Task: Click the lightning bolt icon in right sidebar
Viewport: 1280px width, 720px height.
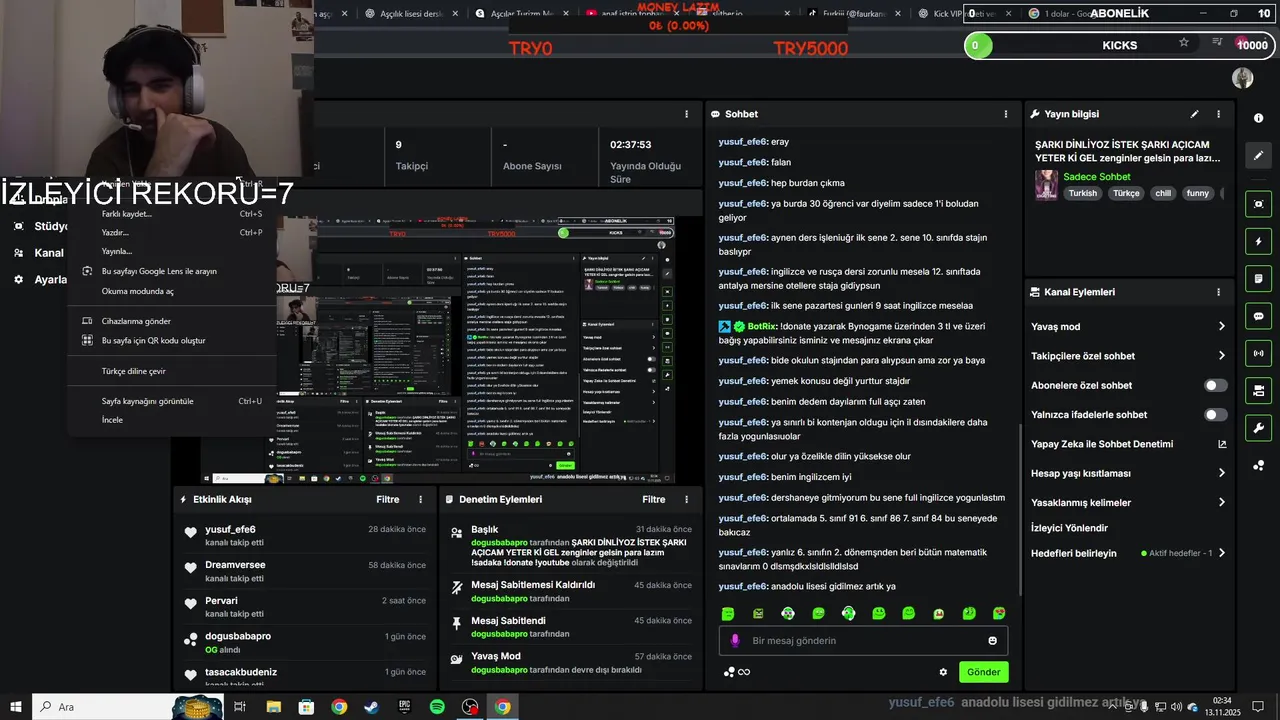Action: tap(1258, 241)
